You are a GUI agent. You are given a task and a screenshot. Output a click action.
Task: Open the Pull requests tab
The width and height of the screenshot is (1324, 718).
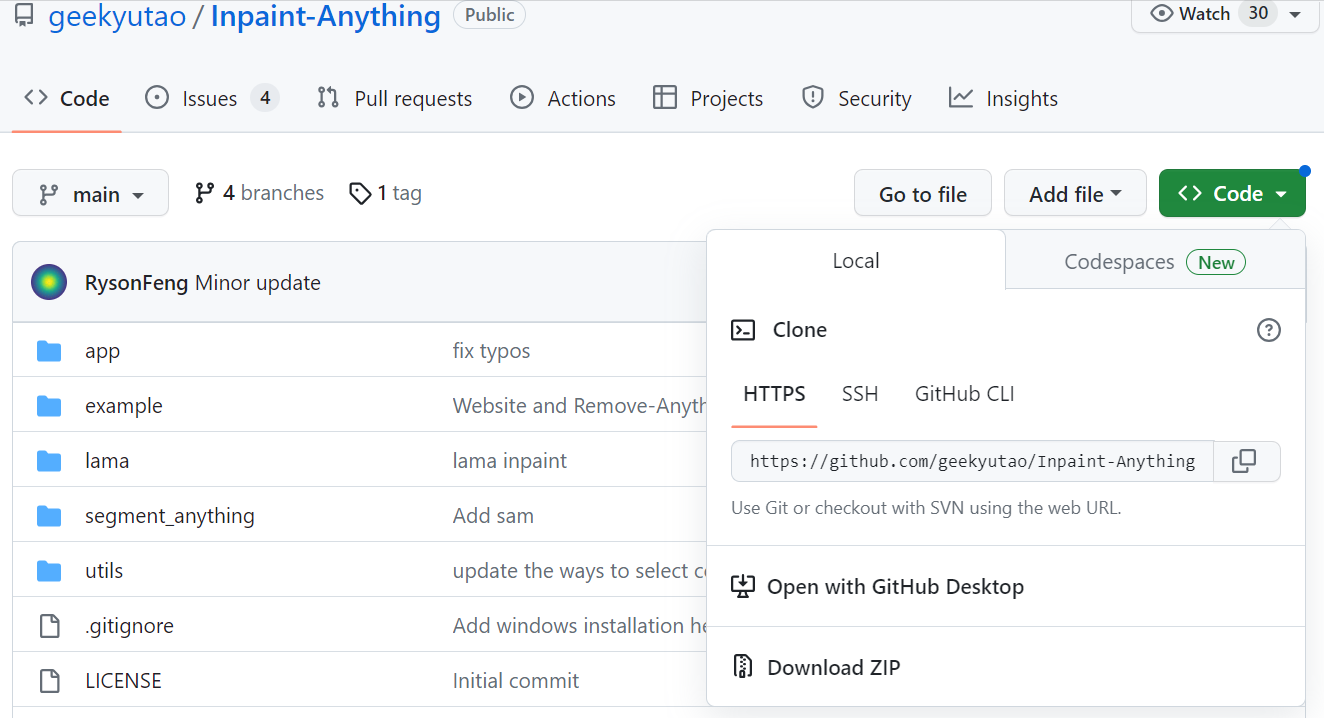pos(394,98)
